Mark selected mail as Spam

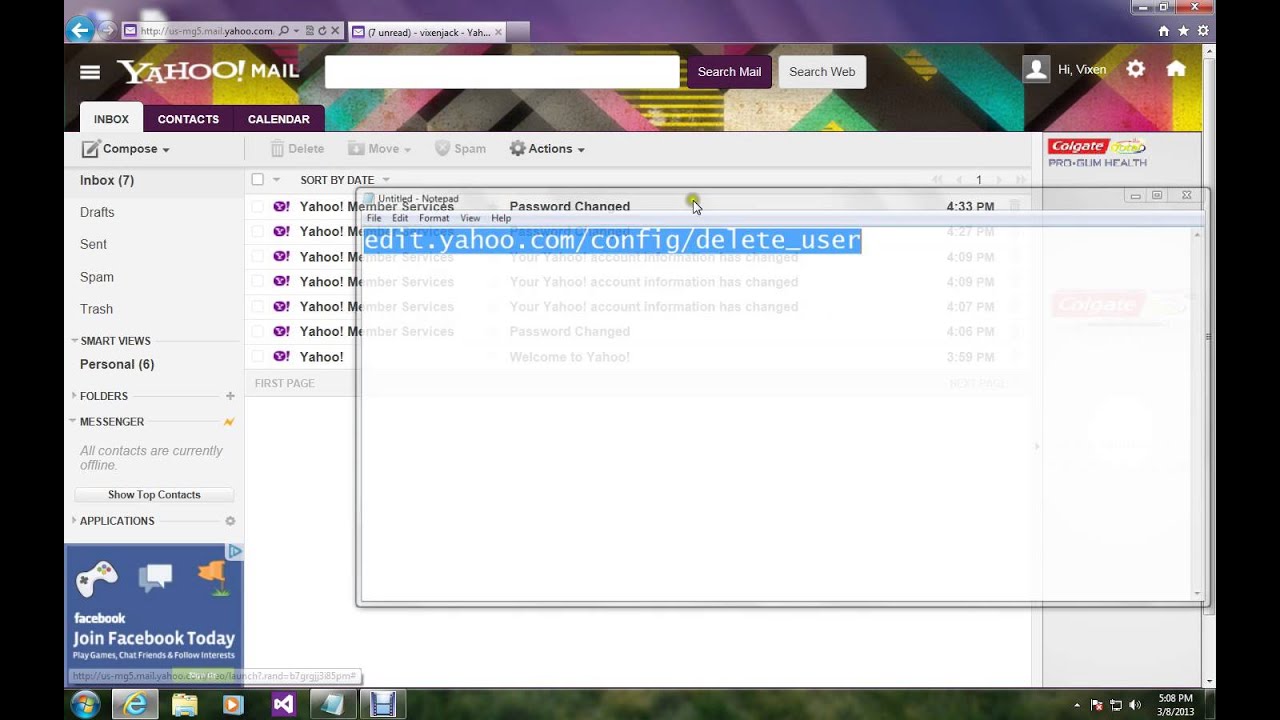coord(460,149)
